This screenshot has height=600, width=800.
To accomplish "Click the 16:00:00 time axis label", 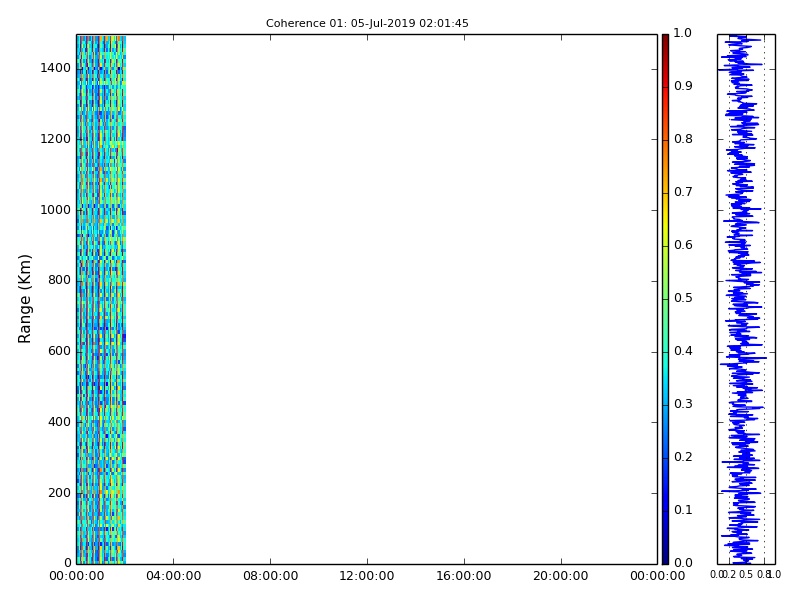I will pyautogui.click(x=464, y=576).
